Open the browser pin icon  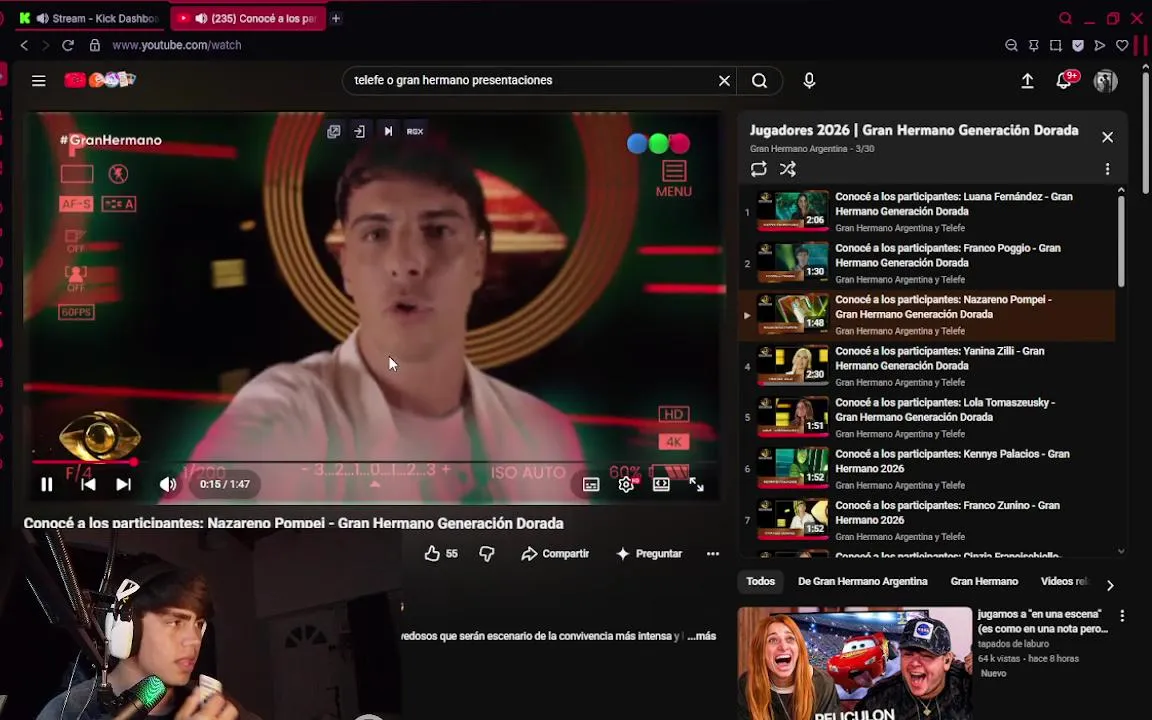(x=1033, y=46)
